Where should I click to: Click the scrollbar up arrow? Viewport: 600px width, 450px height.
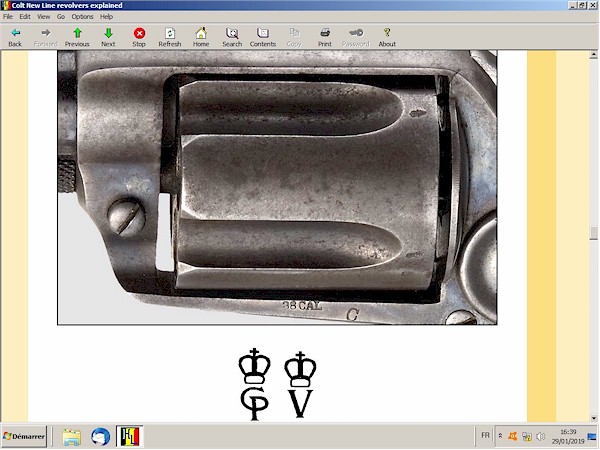[593, 55]
